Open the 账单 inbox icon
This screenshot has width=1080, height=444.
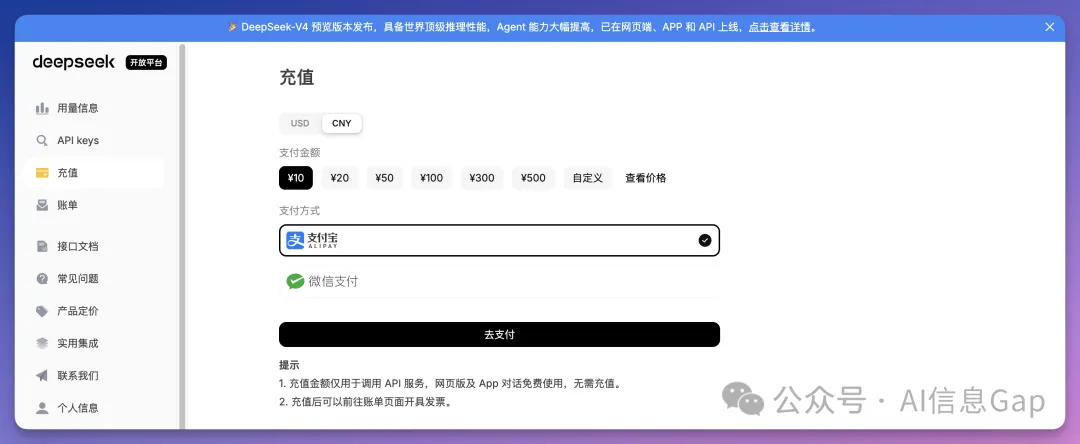[42, 205]
